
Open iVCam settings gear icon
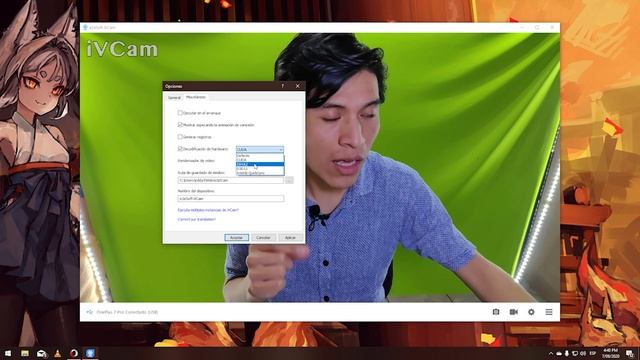coord(531,312)
